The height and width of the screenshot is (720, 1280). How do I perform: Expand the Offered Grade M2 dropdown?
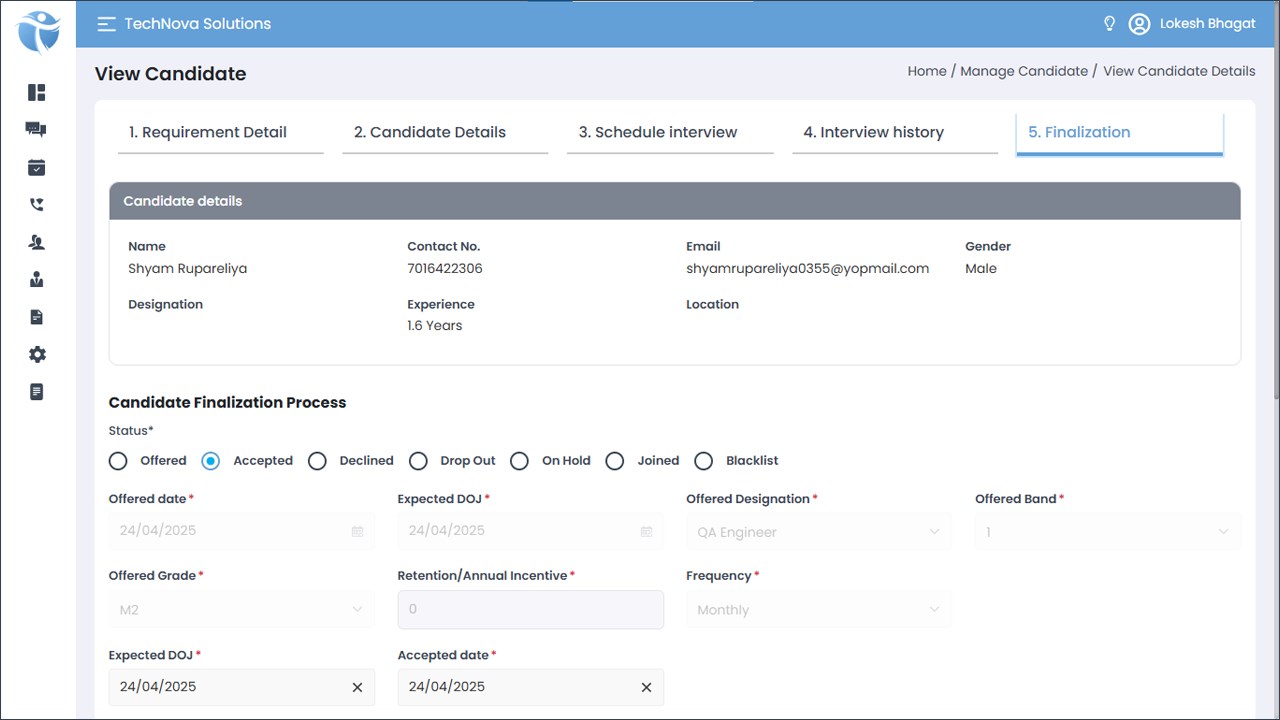click(242, 609)
